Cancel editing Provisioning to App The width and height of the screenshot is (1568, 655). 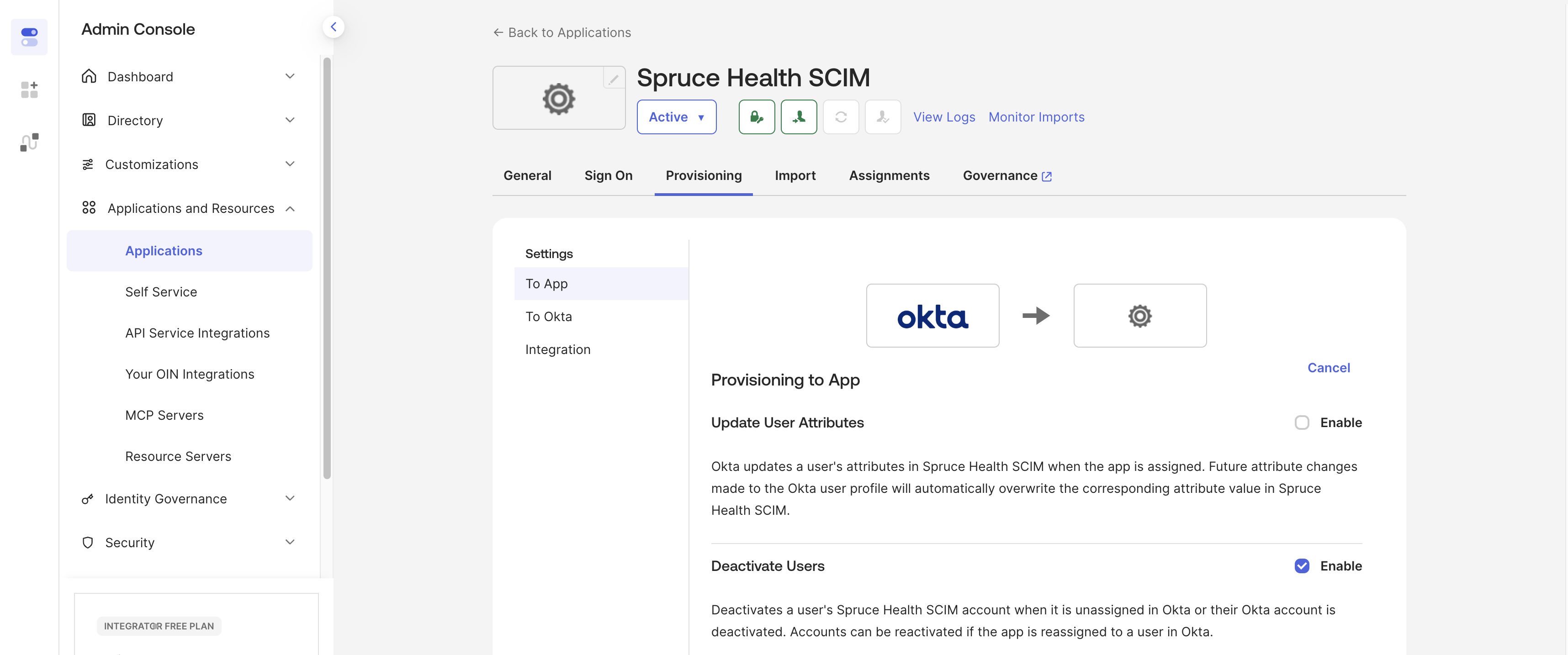point(1328,368)
